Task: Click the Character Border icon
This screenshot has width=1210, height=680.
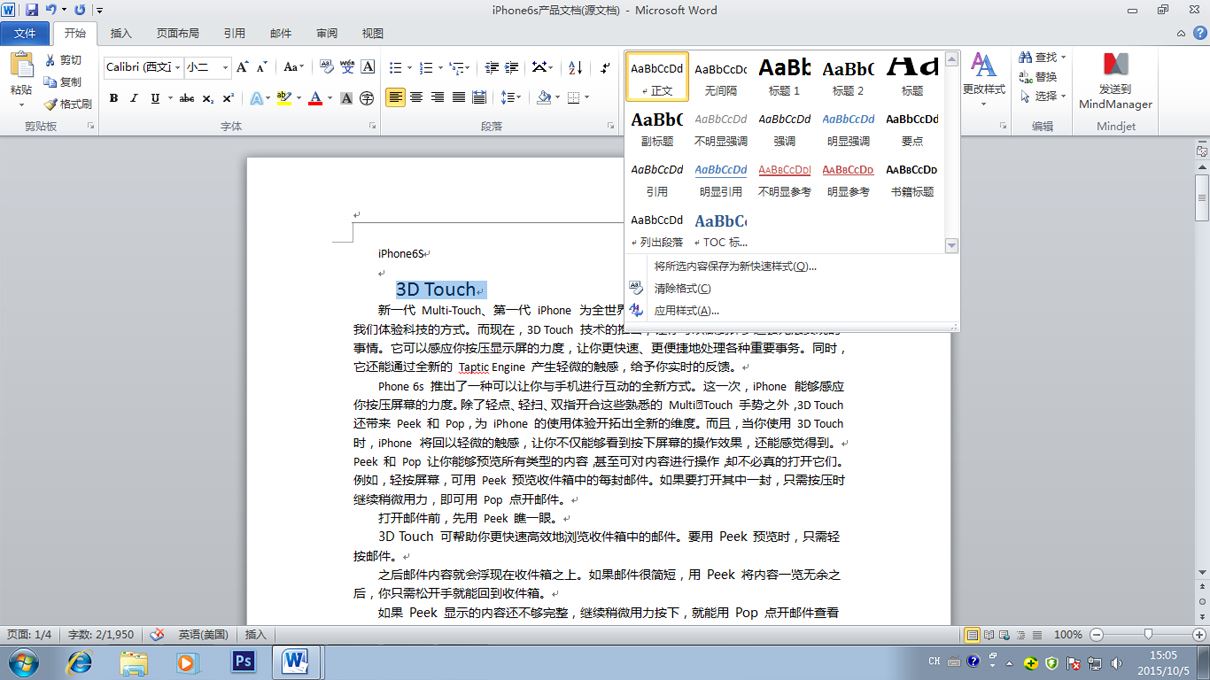Action: (x=368, y=67)
